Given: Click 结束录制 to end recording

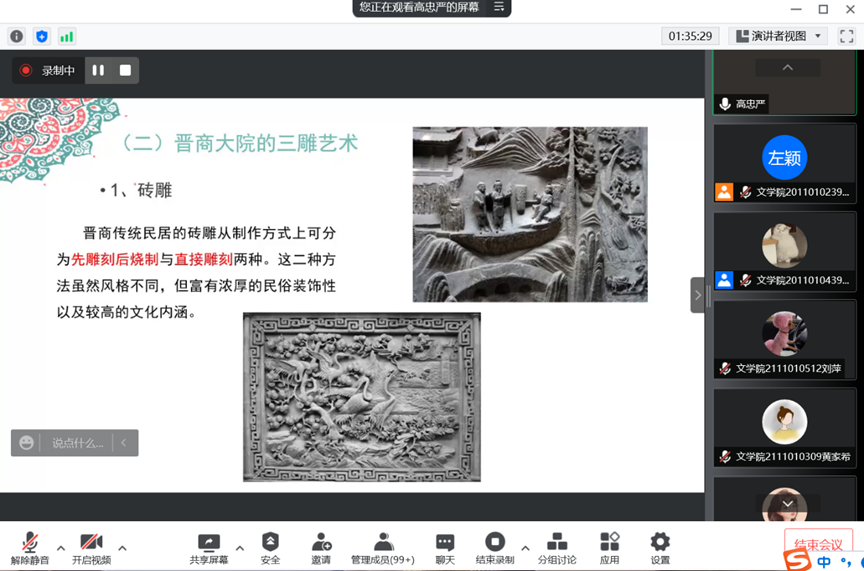Looking at the screenshot, I should pyautogui.click(x=494, y=547).
